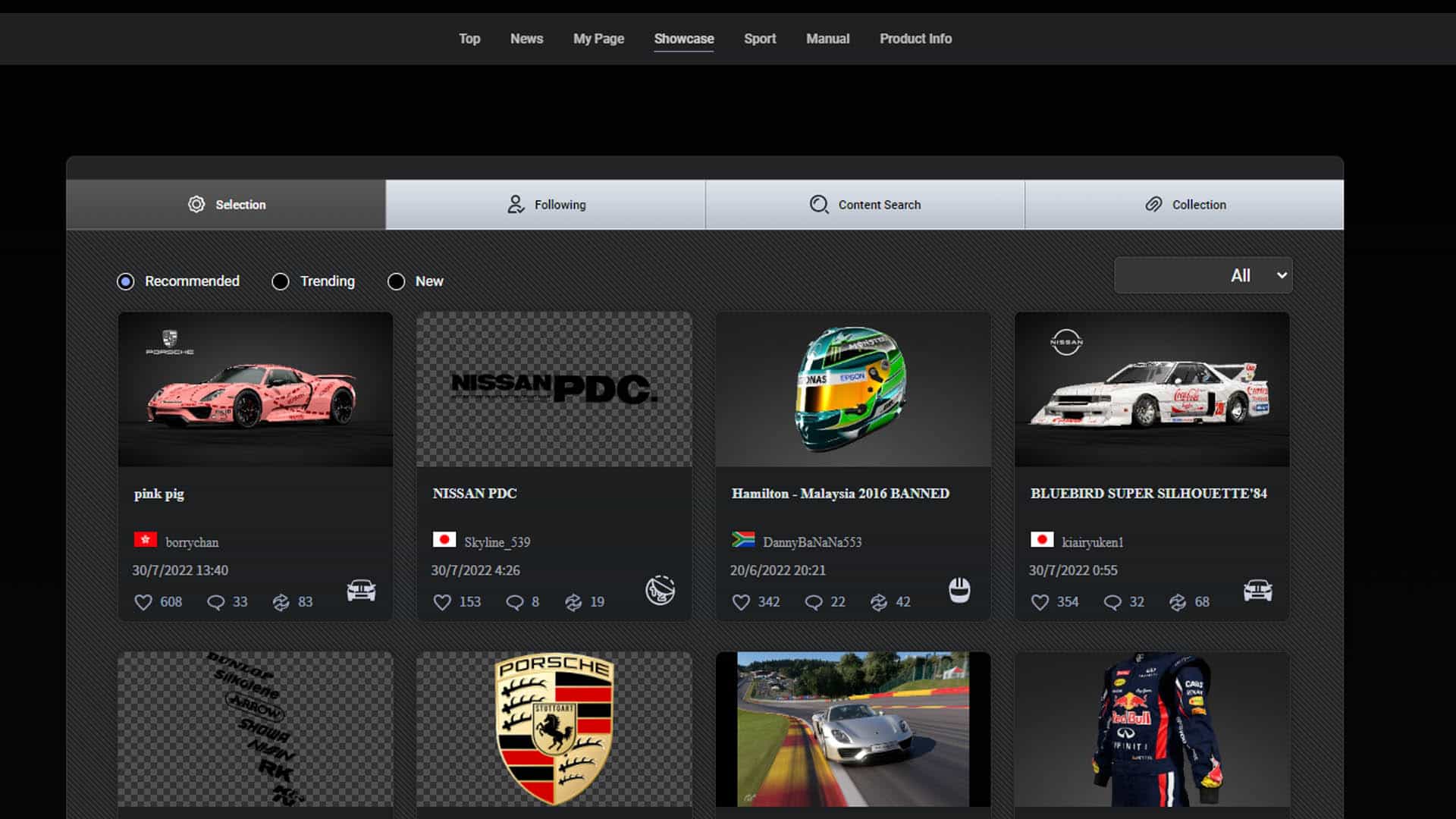Click the share/repost icon on pink pig

pyautogui.click(x=280, y=601)
